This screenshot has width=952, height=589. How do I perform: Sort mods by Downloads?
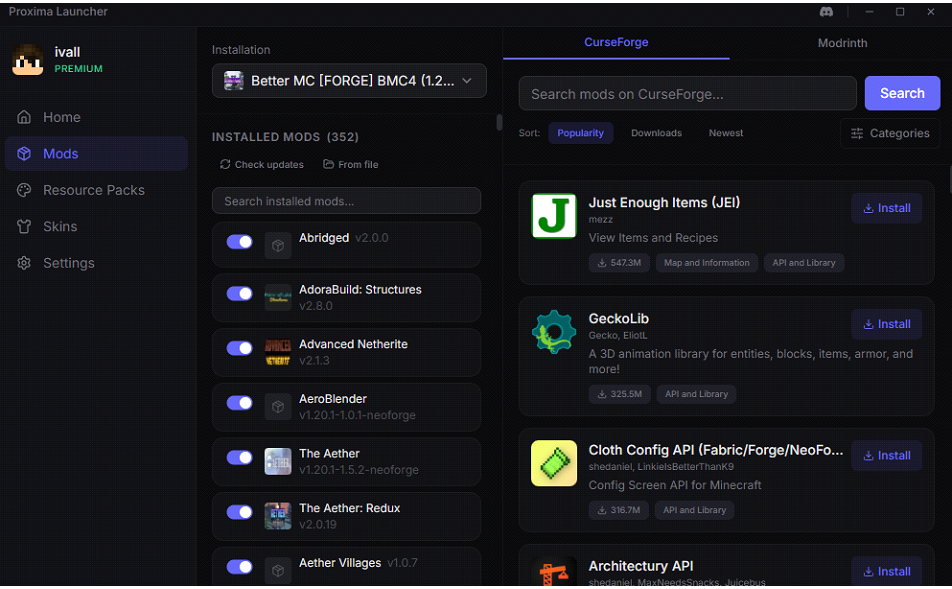(x=656, y=133)
